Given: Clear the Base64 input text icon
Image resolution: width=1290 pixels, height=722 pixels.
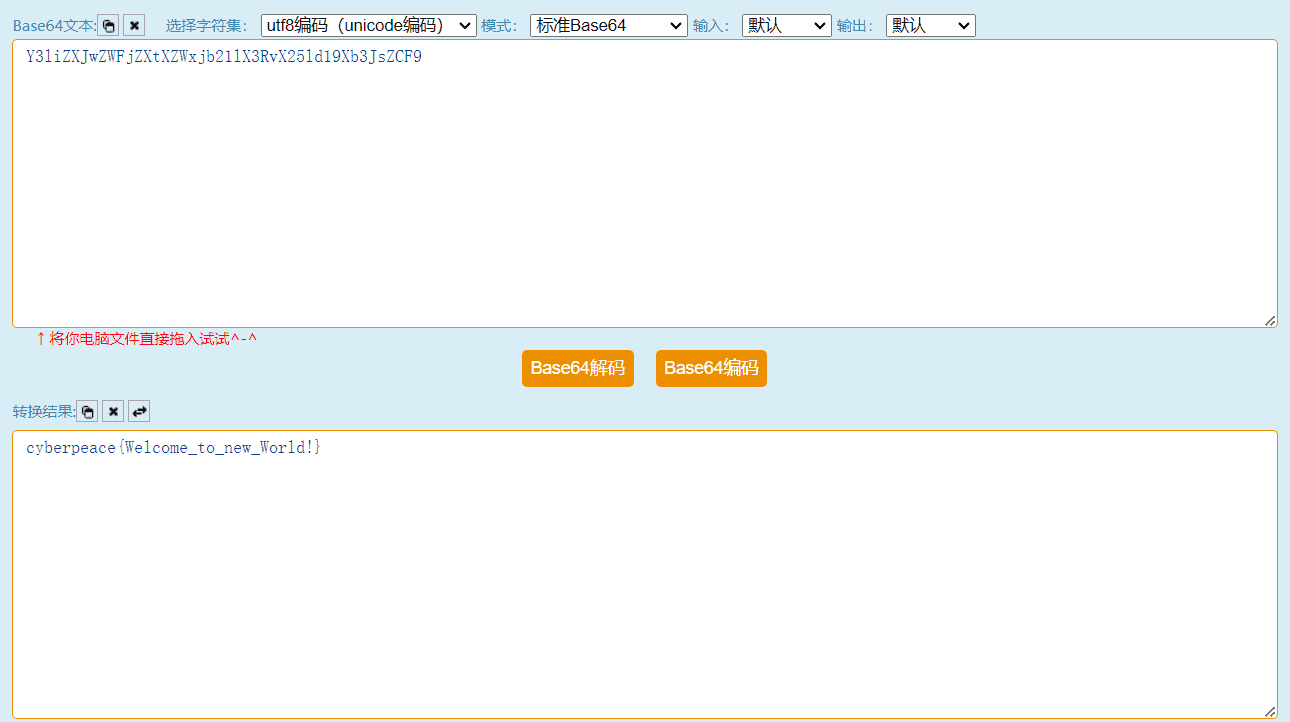Looking at the screenshot, I should point(135,25).
